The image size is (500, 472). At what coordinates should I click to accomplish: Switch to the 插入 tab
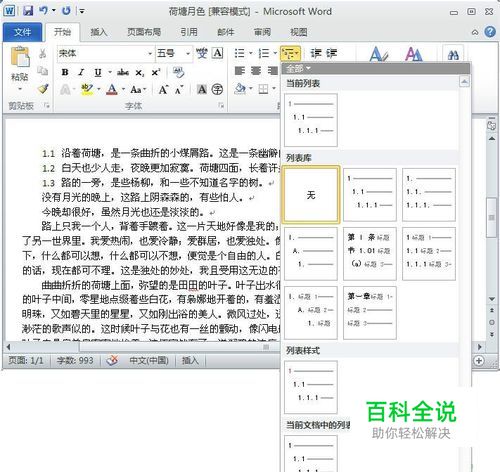[x=99, y=32]
